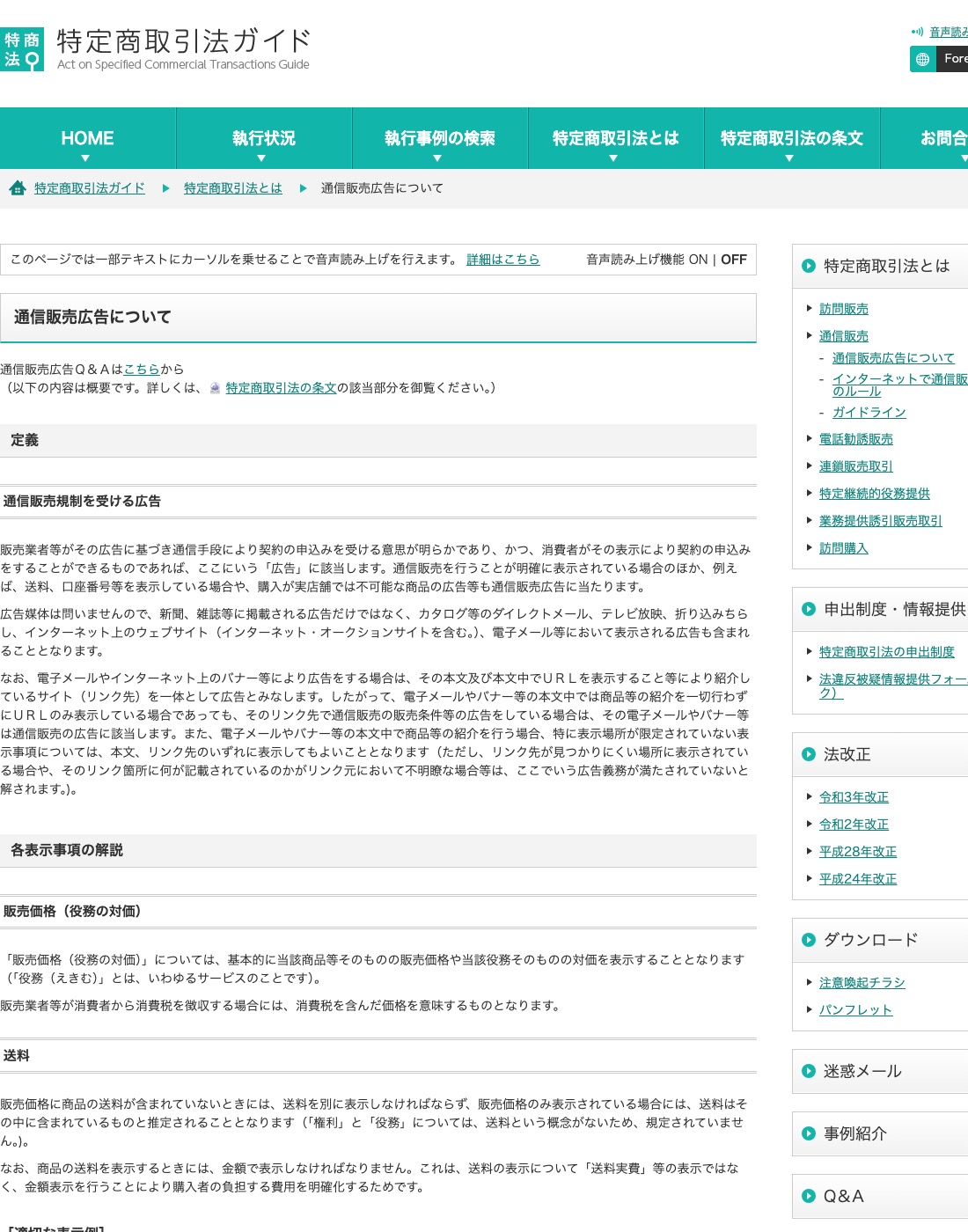Open the 特定商取引法とは navigation menu

point(616,138)
